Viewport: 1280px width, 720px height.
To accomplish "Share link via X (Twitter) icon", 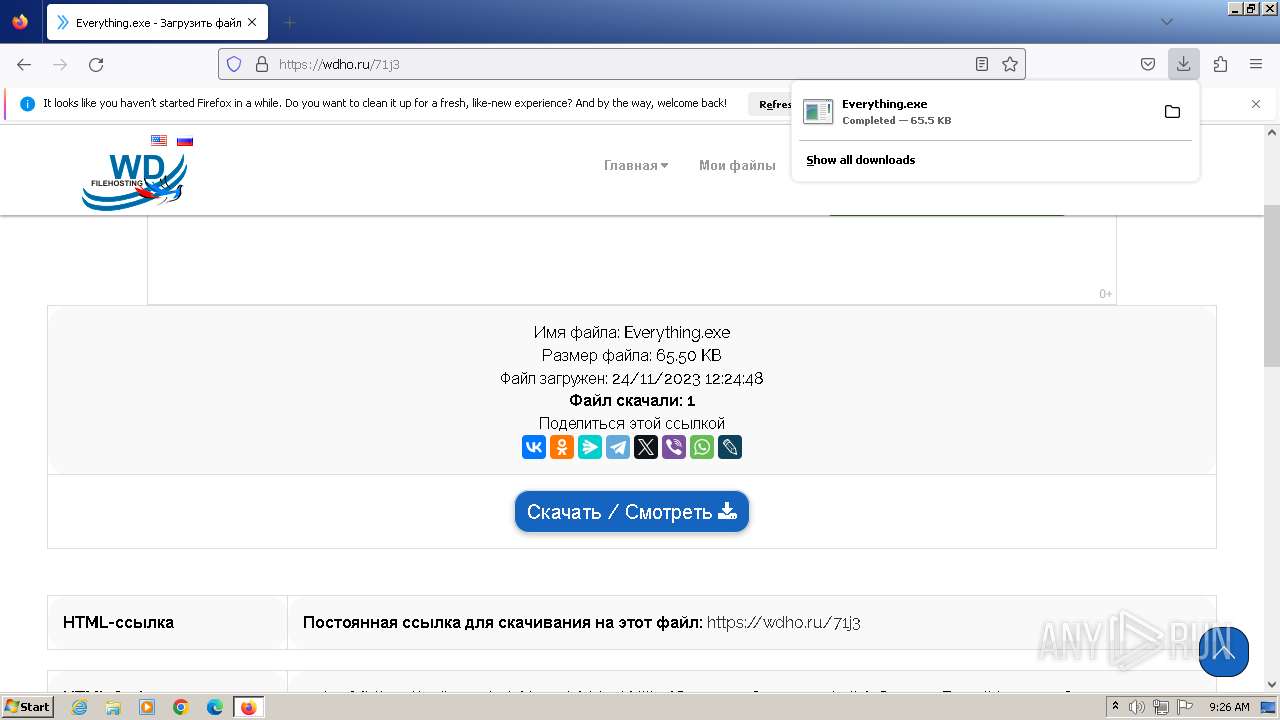I will click(x=646, y=447).
